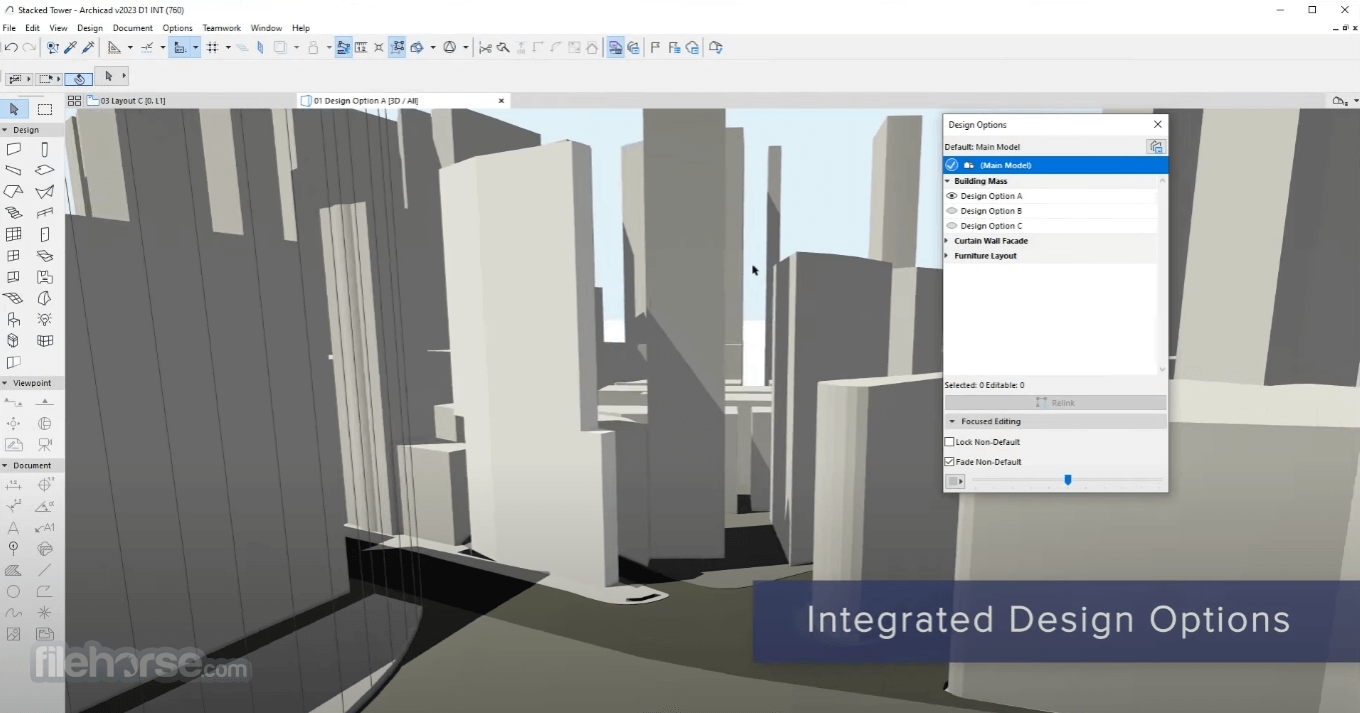Select the Beam tool
This screenshot has width=1360, height=713.
(x=14, y=171)
